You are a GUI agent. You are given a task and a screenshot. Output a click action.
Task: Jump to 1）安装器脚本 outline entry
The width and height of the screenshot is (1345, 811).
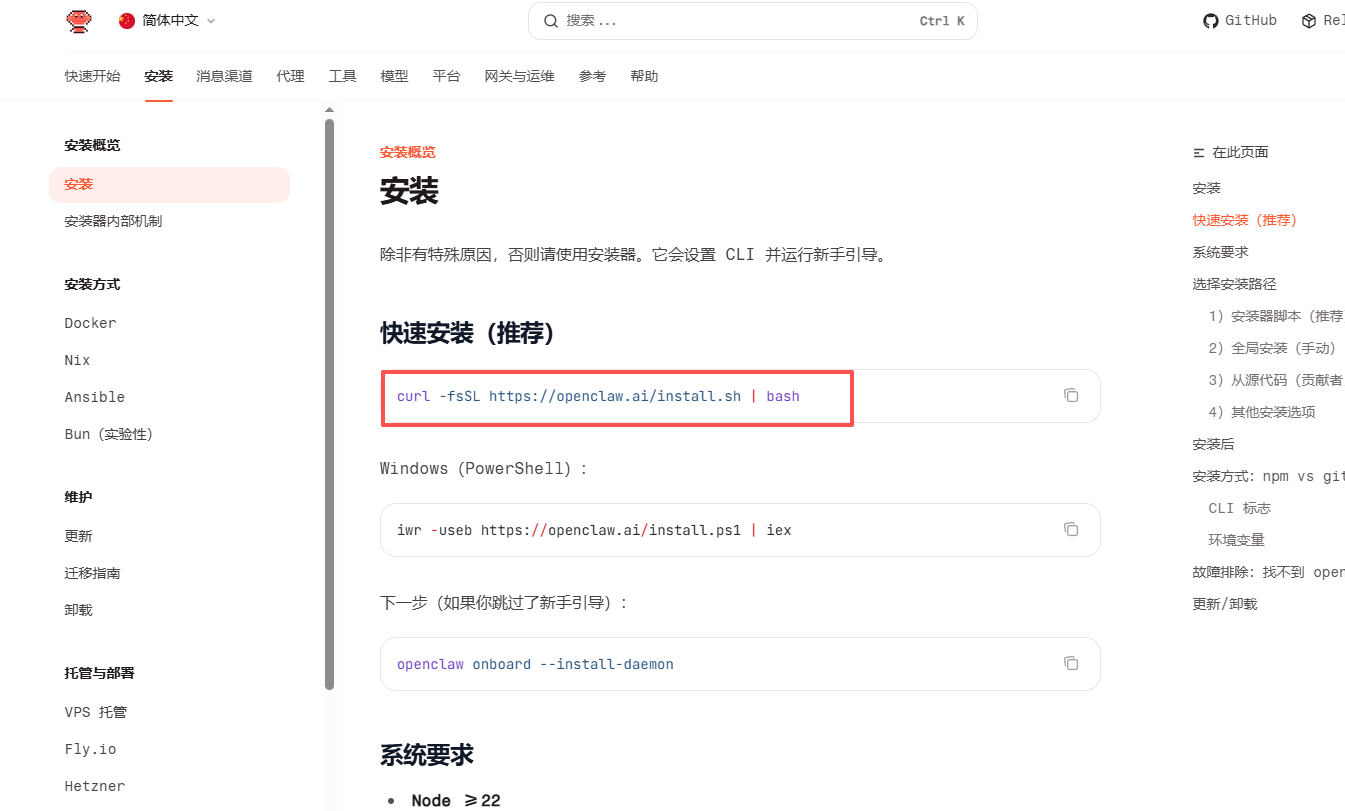pyautogui.click(x=1276, y=316)
